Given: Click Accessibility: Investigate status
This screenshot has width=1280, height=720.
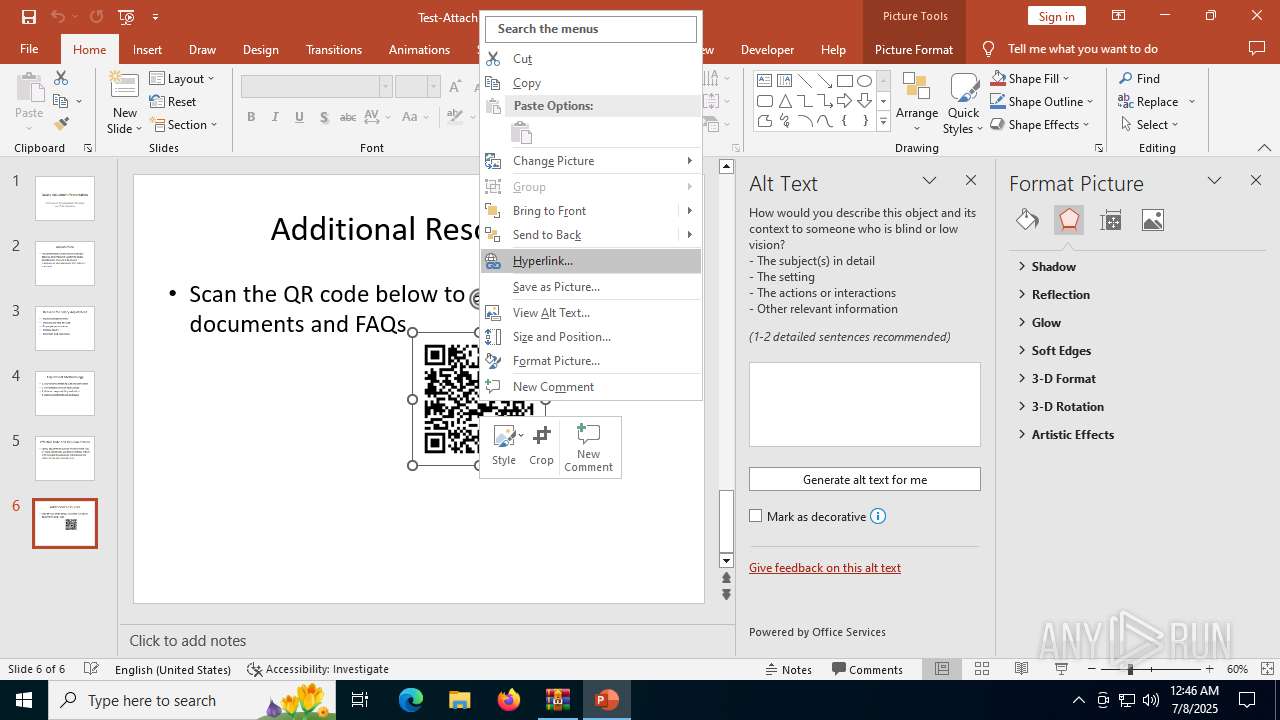Looking at the screenshot, I should [x=318, y=669].
